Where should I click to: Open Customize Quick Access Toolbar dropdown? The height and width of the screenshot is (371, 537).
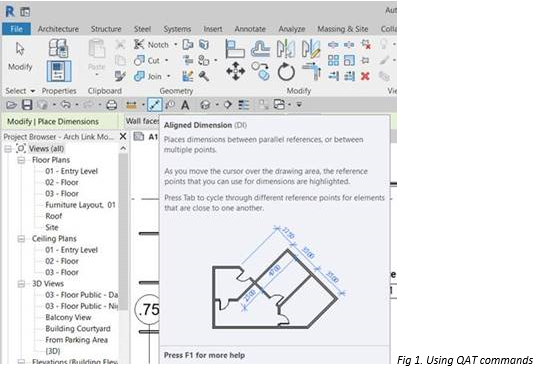click(299, 105)
